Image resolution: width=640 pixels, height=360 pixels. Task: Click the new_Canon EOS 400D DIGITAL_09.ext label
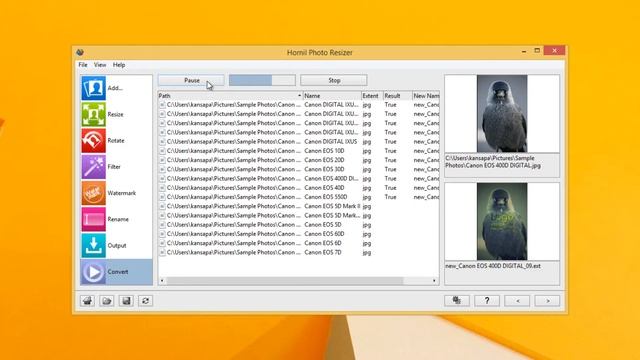tap(493, 266)
